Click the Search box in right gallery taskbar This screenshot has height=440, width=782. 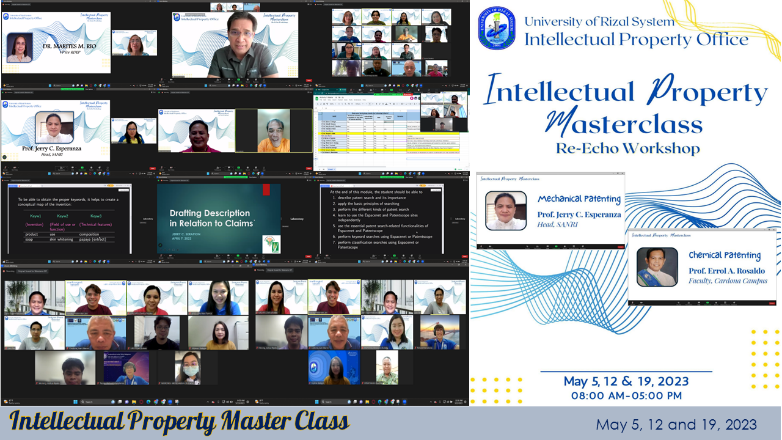(335, 402)
